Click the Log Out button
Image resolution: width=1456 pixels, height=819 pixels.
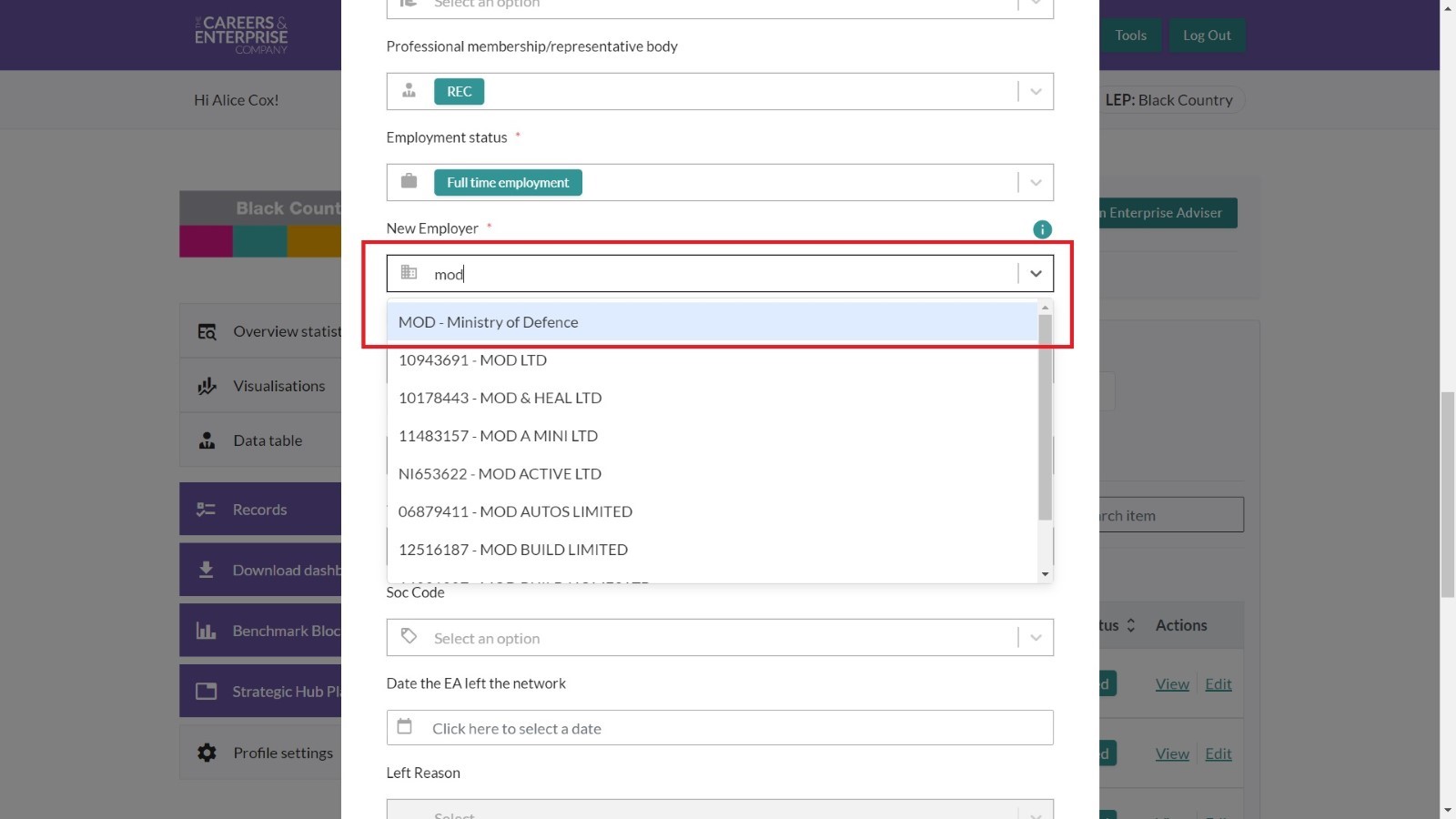[1207, 35]
